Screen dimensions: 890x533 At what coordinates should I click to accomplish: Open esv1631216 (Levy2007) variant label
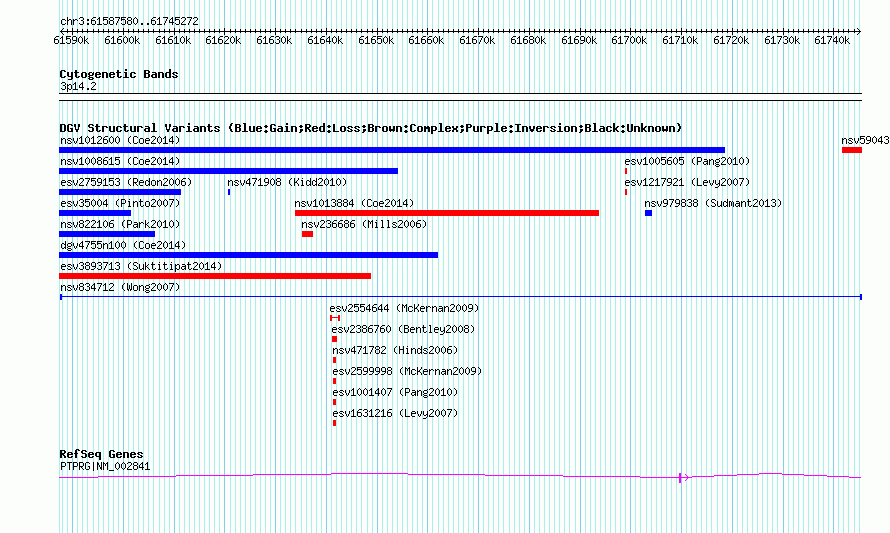tap(395, 413)
